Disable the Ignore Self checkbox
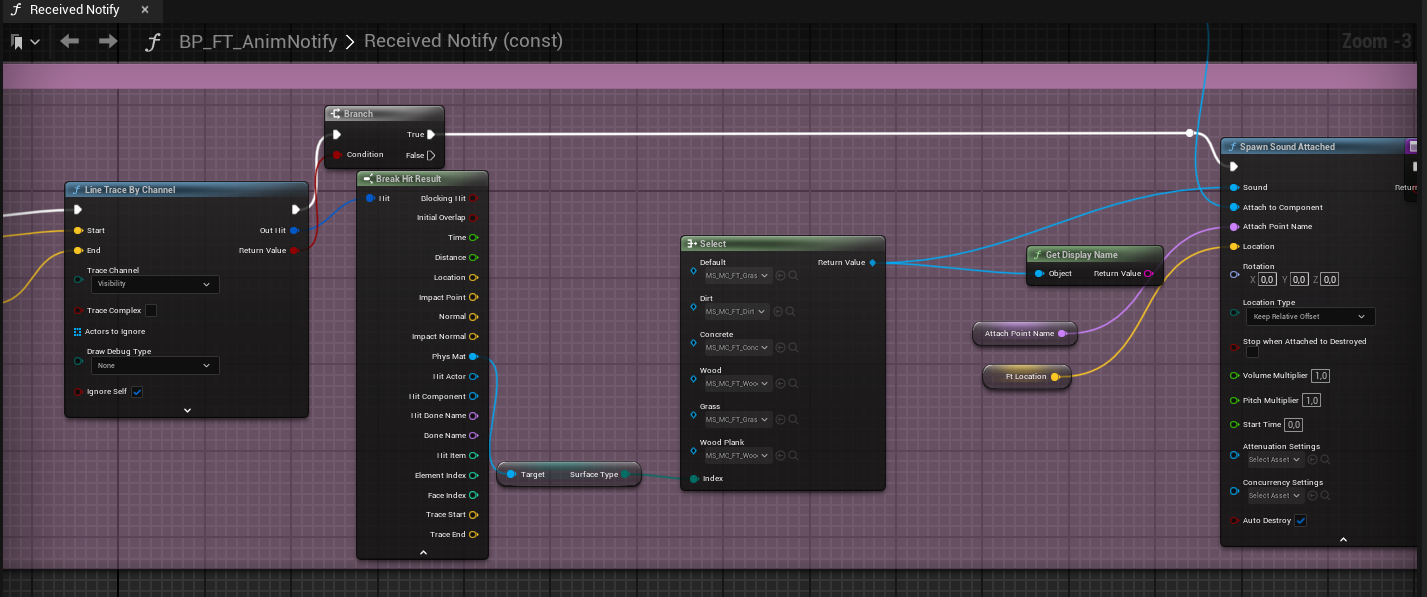Screen dimensions: 1427x597 [137, 391]
